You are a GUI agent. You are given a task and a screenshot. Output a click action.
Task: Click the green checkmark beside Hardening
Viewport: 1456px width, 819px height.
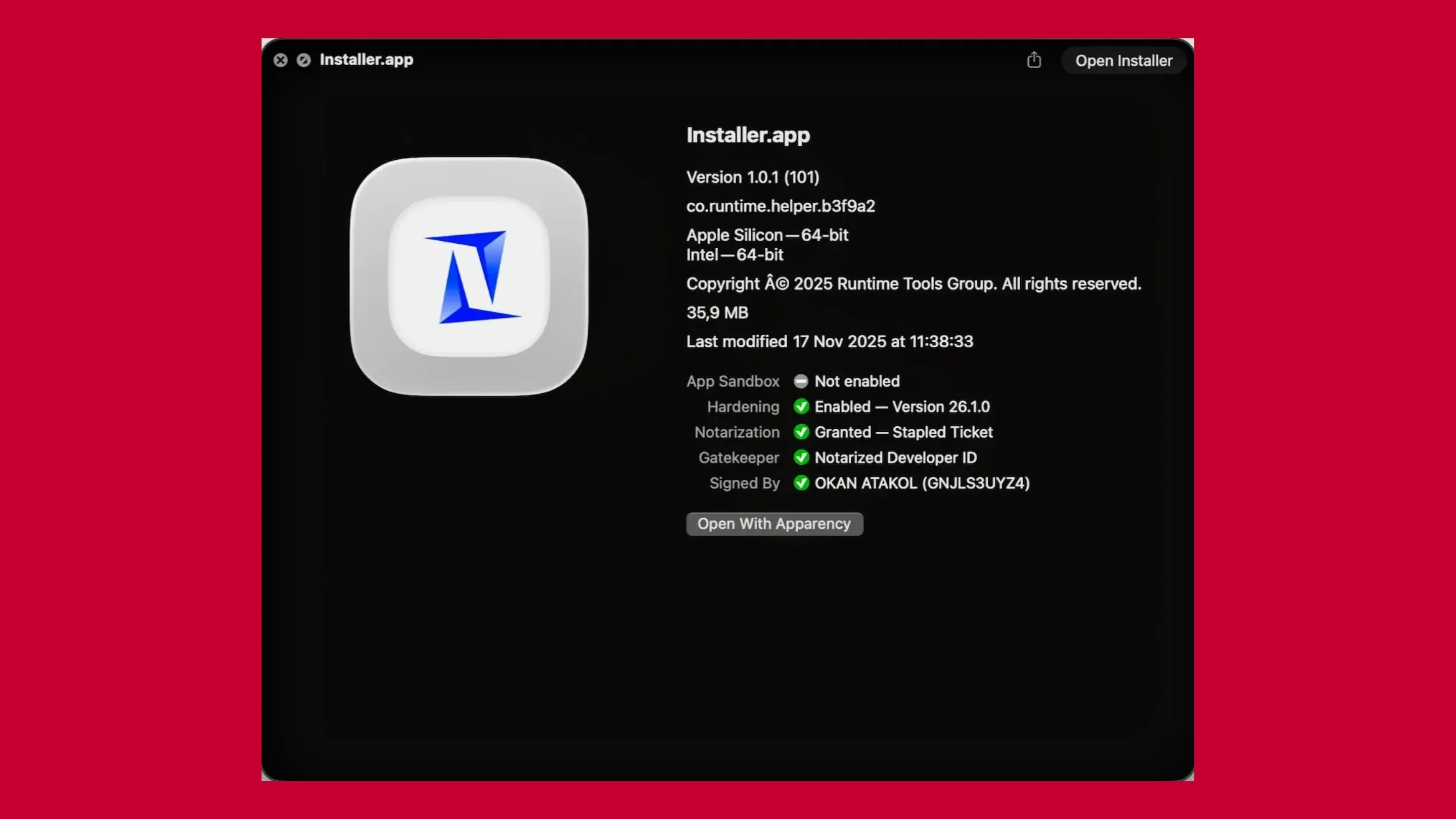point(801,406)
